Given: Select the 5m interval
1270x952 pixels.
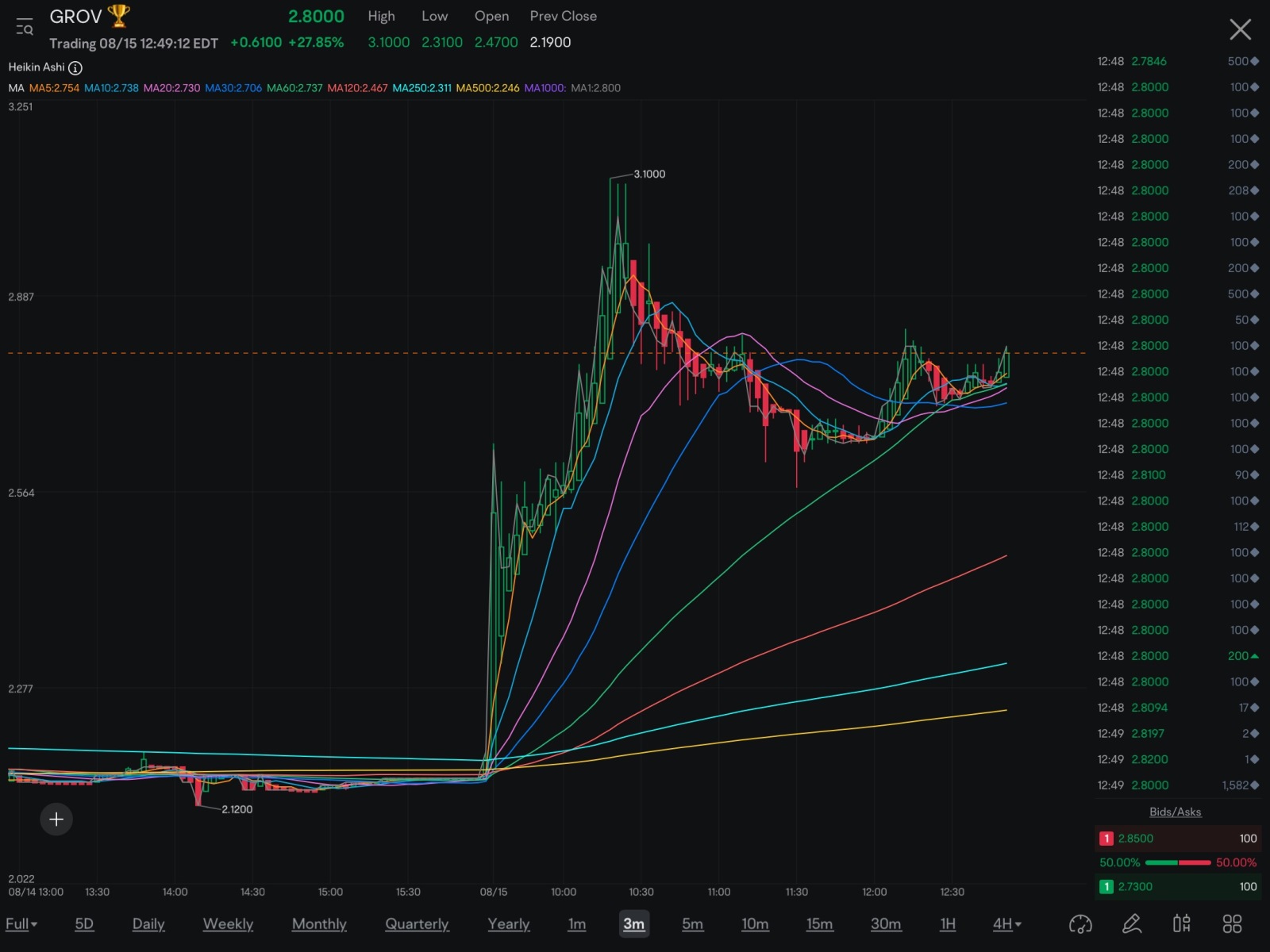Looking at the screenshot, I should coord(693,923).
